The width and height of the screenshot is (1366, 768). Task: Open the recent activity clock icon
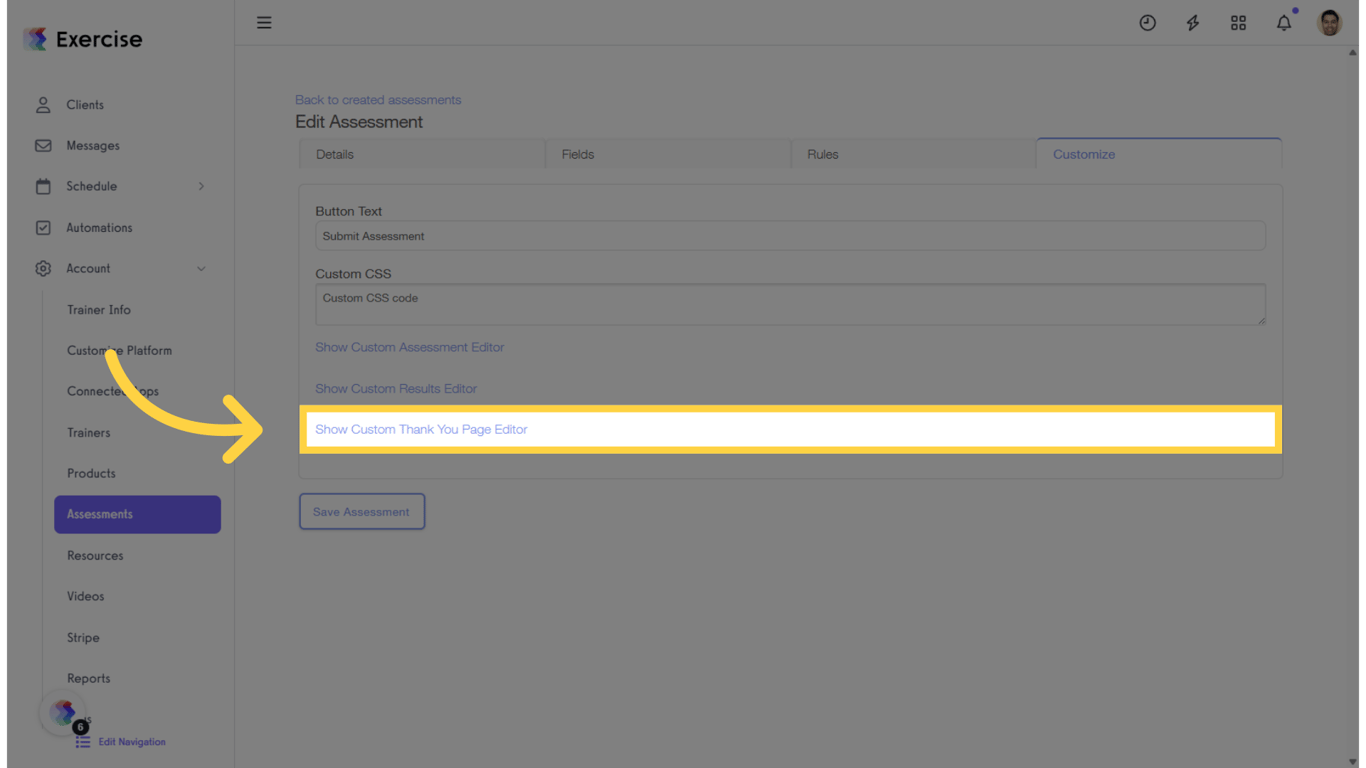1147,22
